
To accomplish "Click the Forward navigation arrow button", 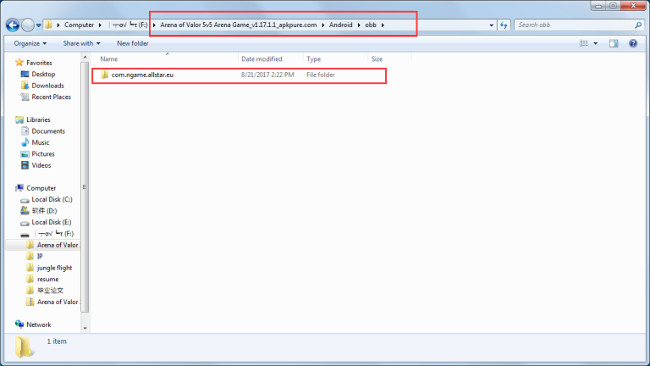I will (28, 25).
